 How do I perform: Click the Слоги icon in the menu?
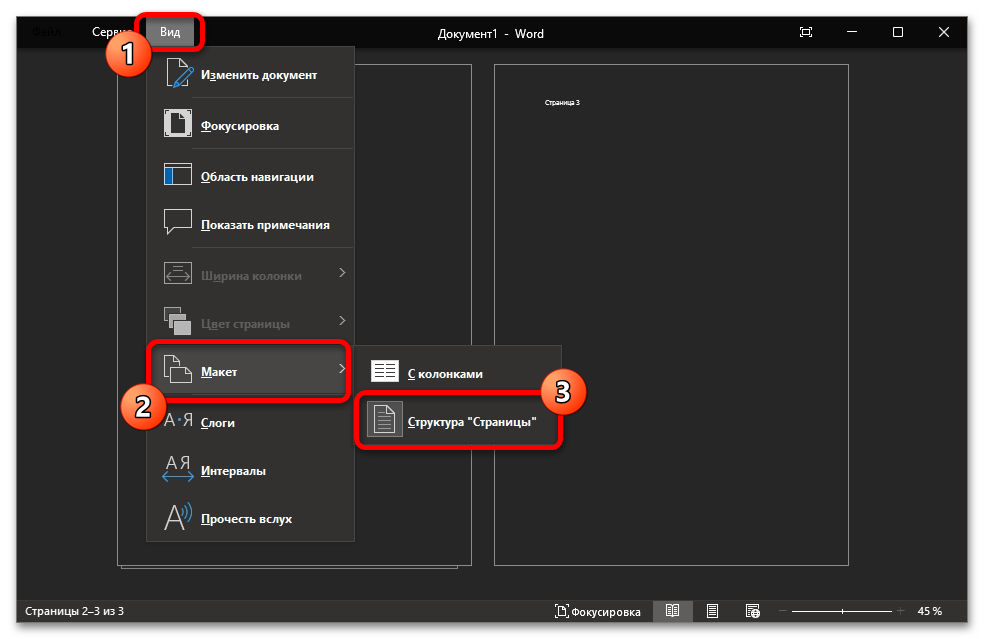[x=177, y=422]
